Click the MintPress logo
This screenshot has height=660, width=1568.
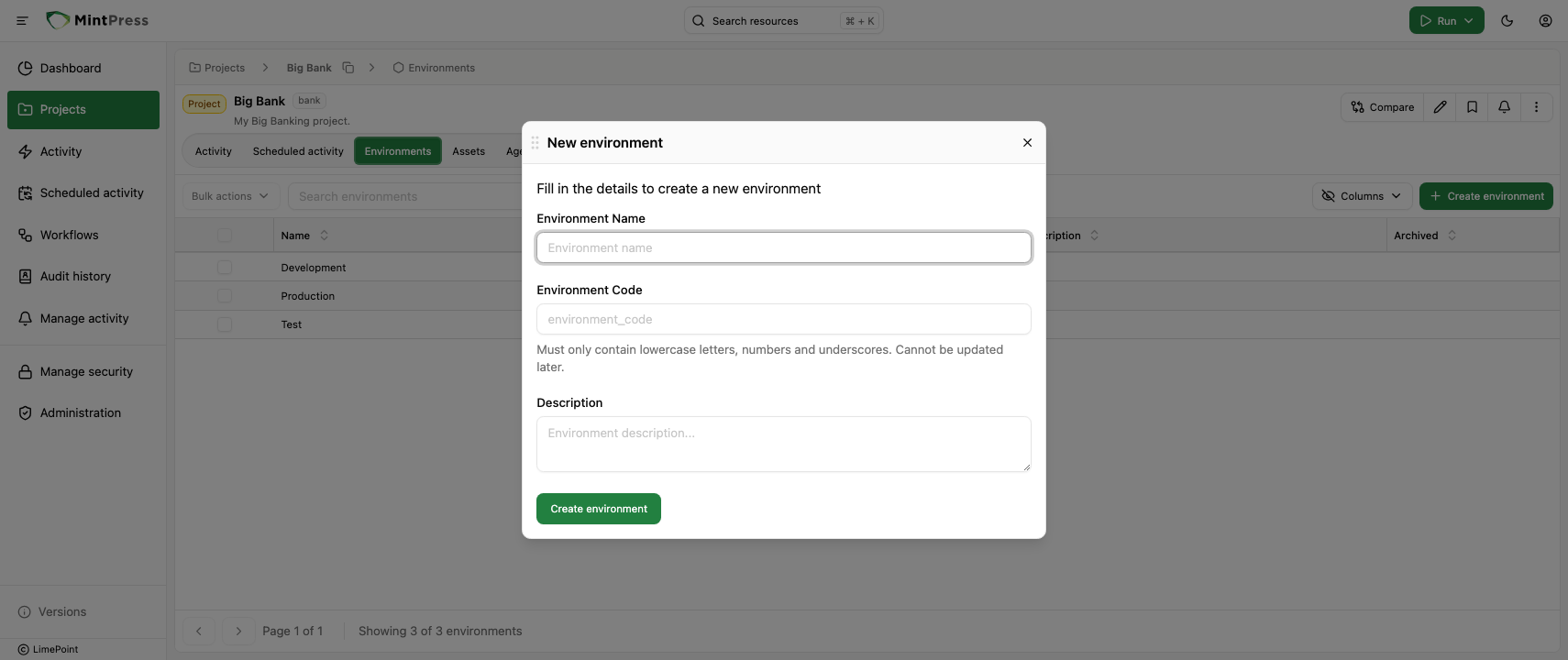(97, 20)
